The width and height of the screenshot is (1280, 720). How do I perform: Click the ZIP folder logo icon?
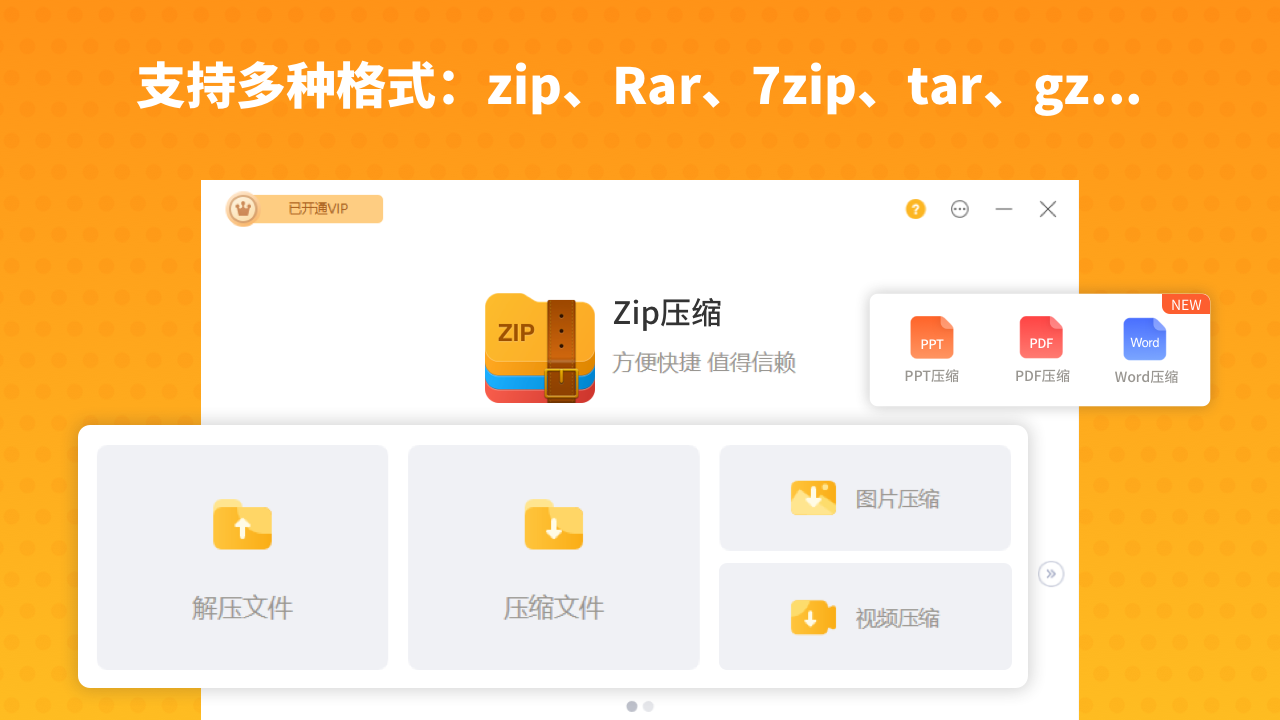540,347
